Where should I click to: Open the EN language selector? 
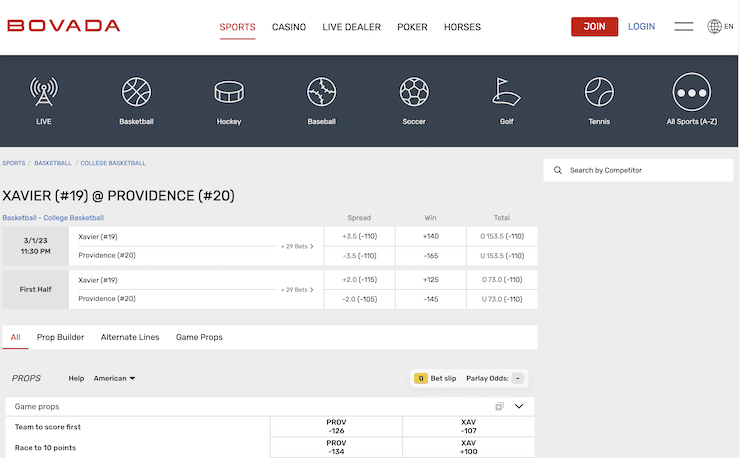(720, 27)
